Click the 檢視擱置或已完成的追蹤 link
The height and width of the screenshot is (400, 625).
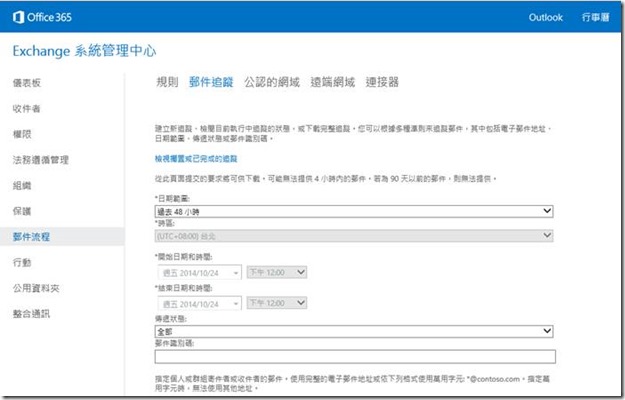[197, 160]
